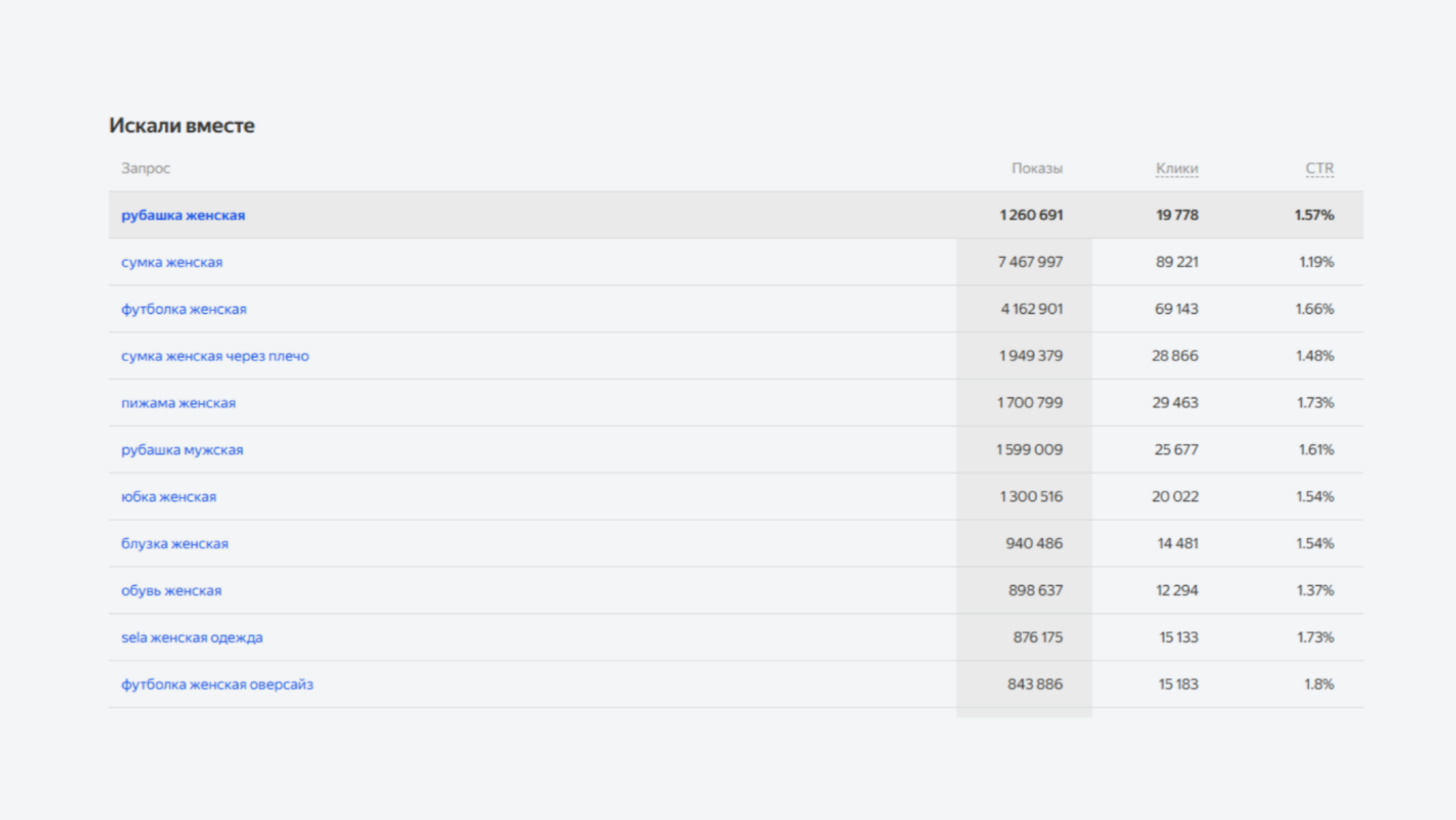The height and width of the screenshot is (820, 1456).
Task: Click the 'CTR' column header
Action: pyautogui.click(x=1319, y=169)
